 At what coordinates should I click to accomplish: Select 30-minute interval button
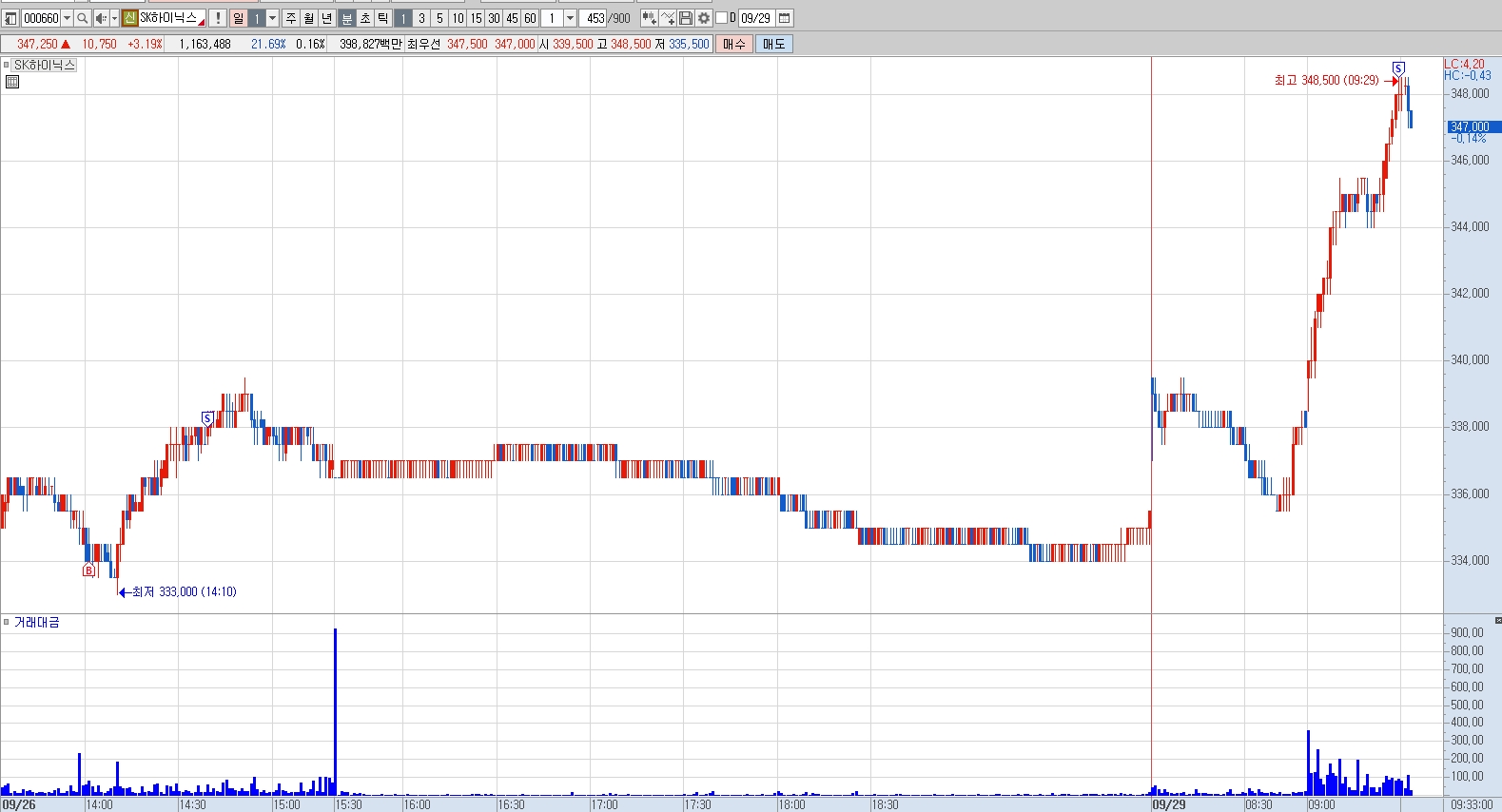point(494,18)
